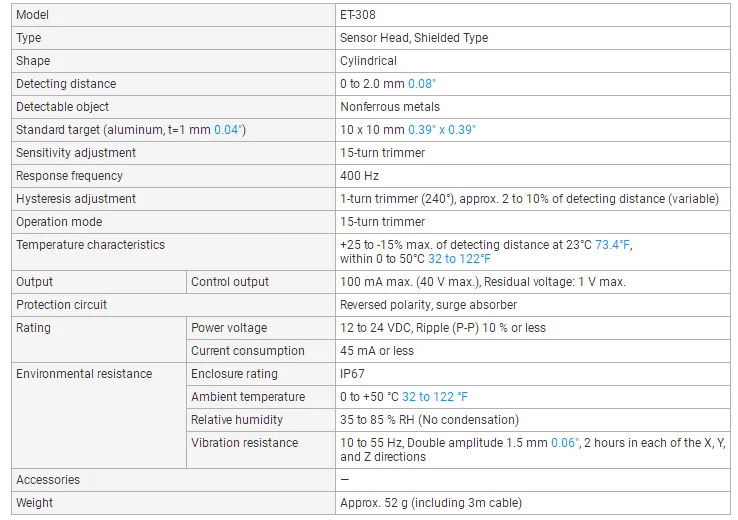Screen dimensions: 738x520
Task: Click the Environmental resistance row header
Action: click(84, 374)
